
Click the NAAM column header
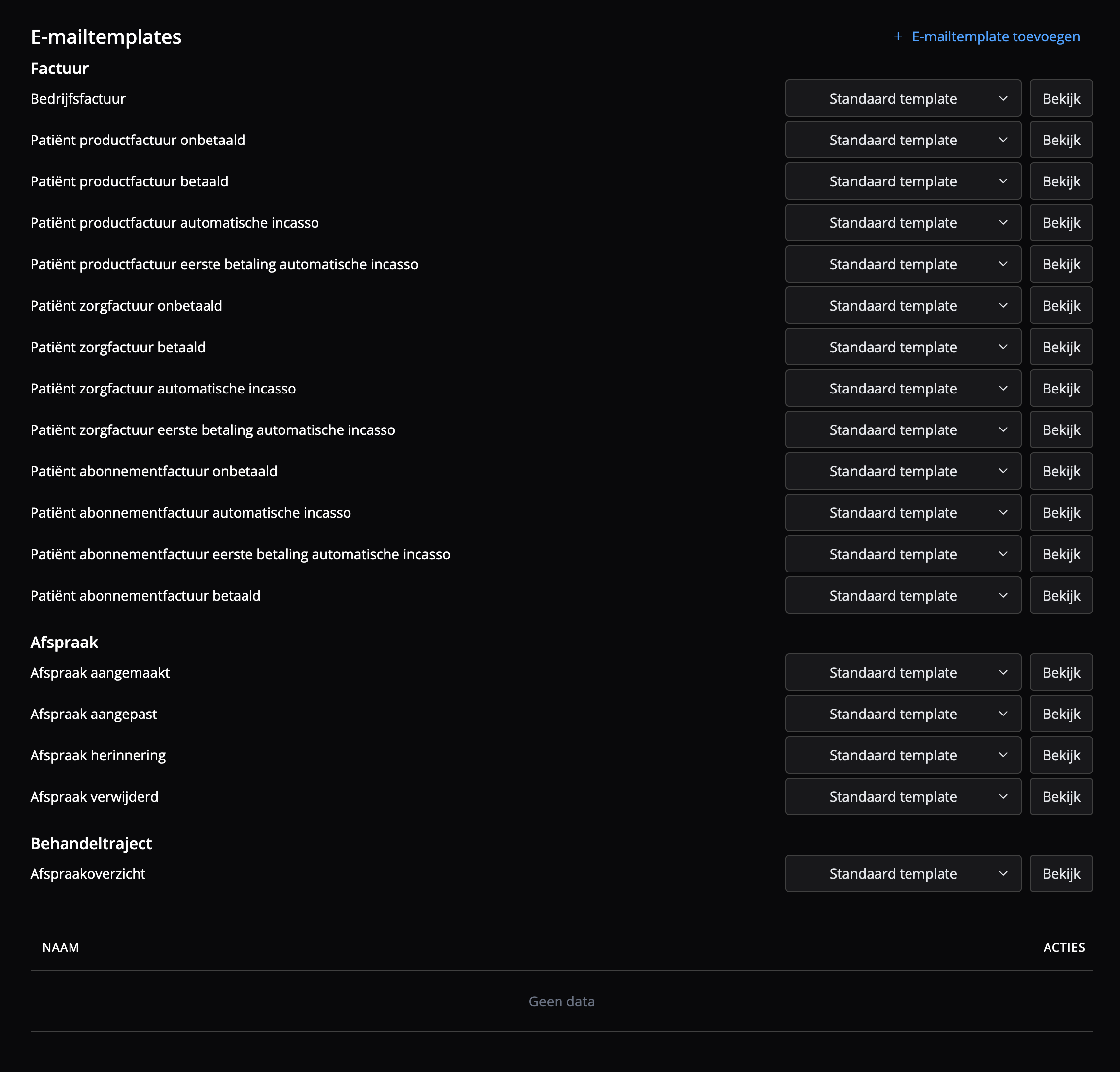point(61,947)
